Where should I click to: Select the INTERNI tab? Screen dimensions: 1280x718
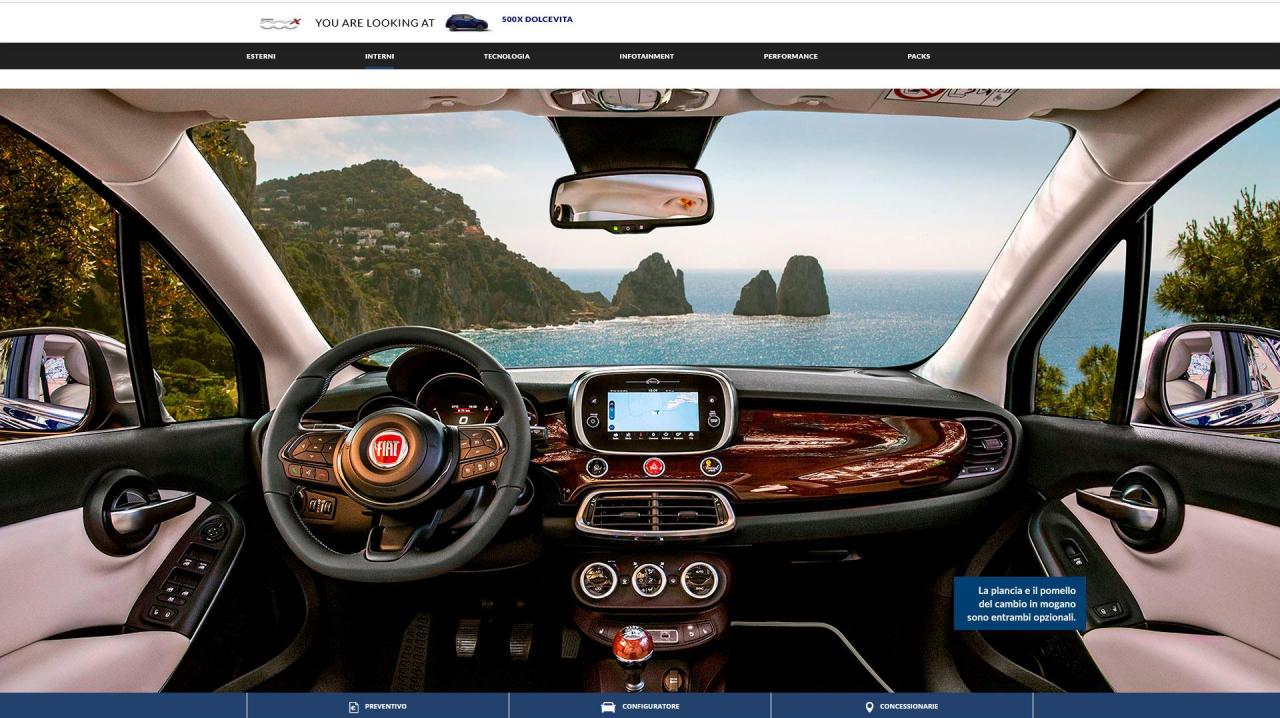coord(379,56)
